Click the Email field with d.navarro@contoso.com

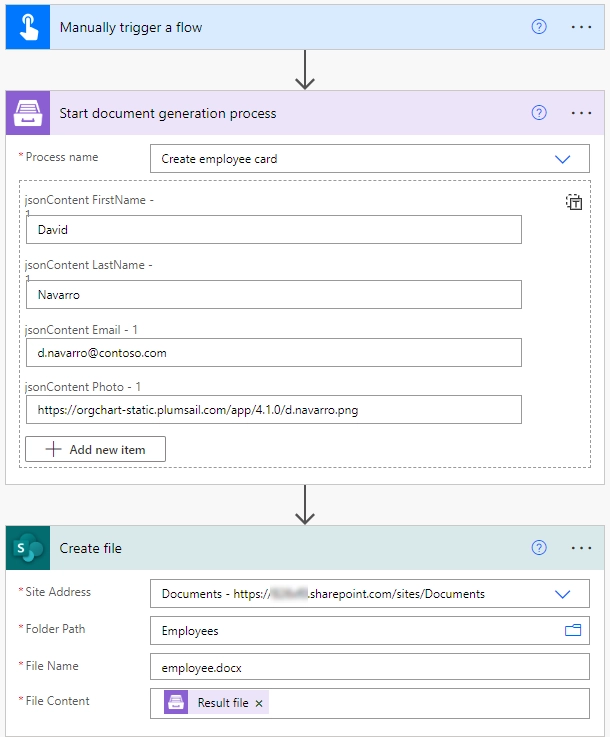[x=274, y=353]
